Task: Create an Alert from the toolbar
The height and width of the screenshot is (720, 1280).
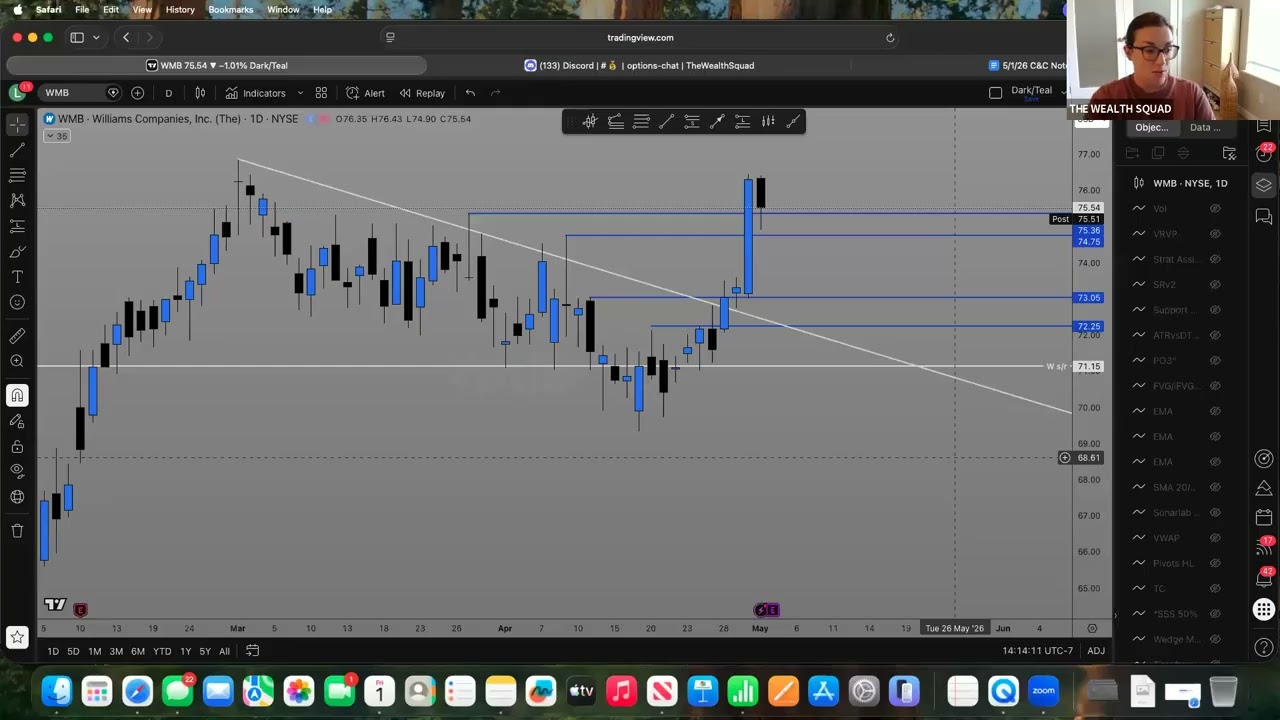Action: tap(365, 93)
